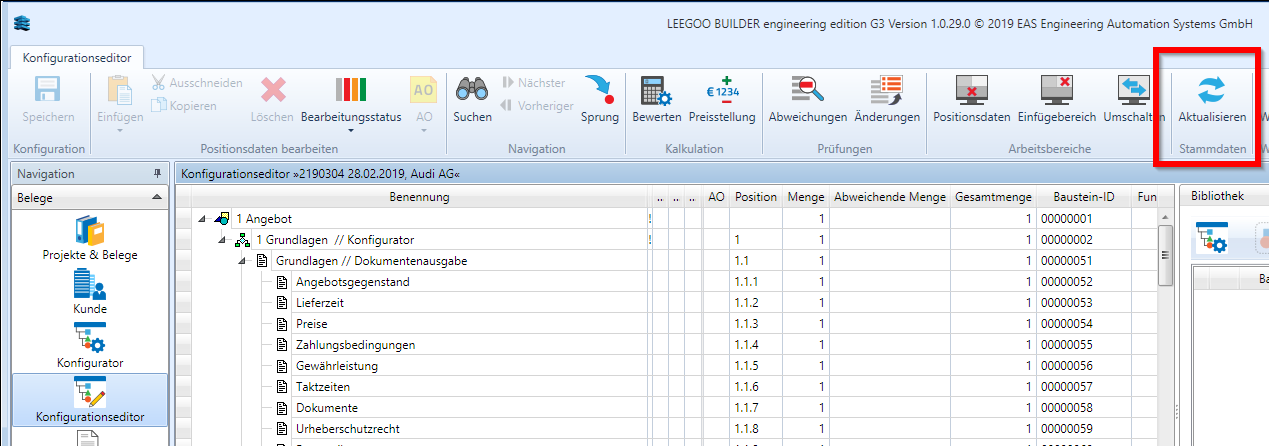
Task: Click the Bibliothek tree icon
Action: (x=1212, y=238)
